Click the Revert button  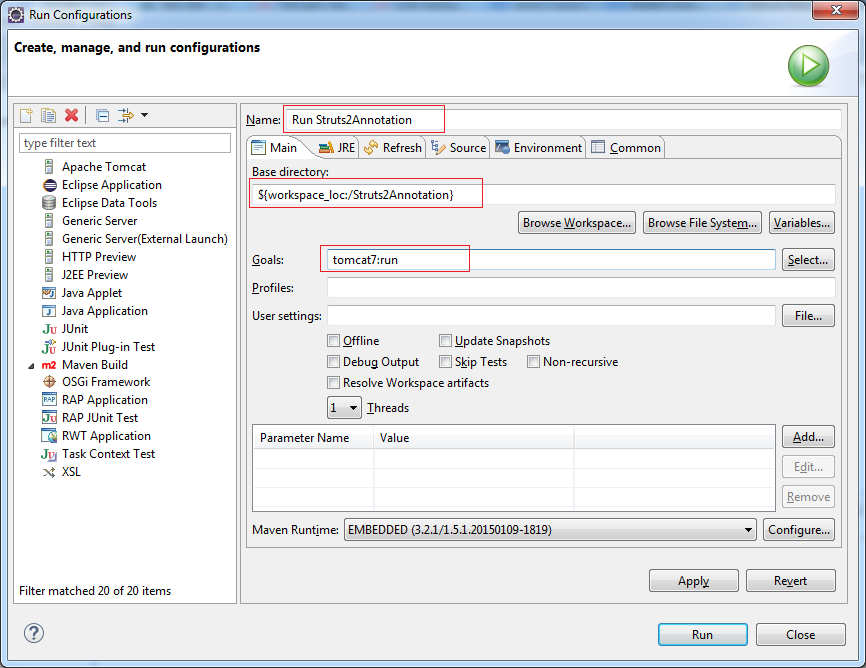790,581
